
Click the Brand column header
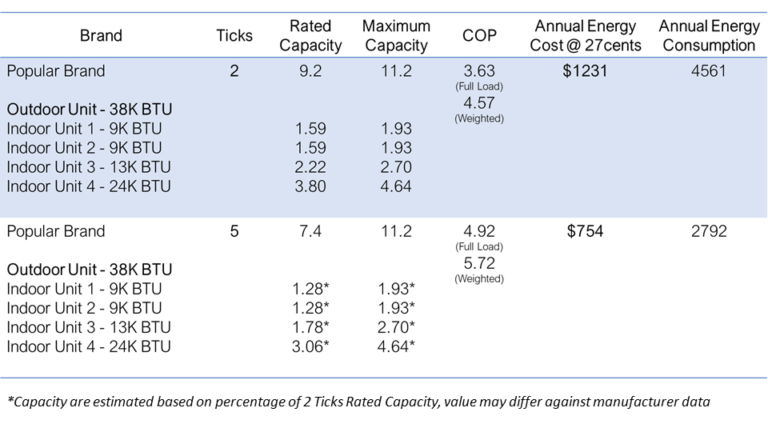pos(101,36)
